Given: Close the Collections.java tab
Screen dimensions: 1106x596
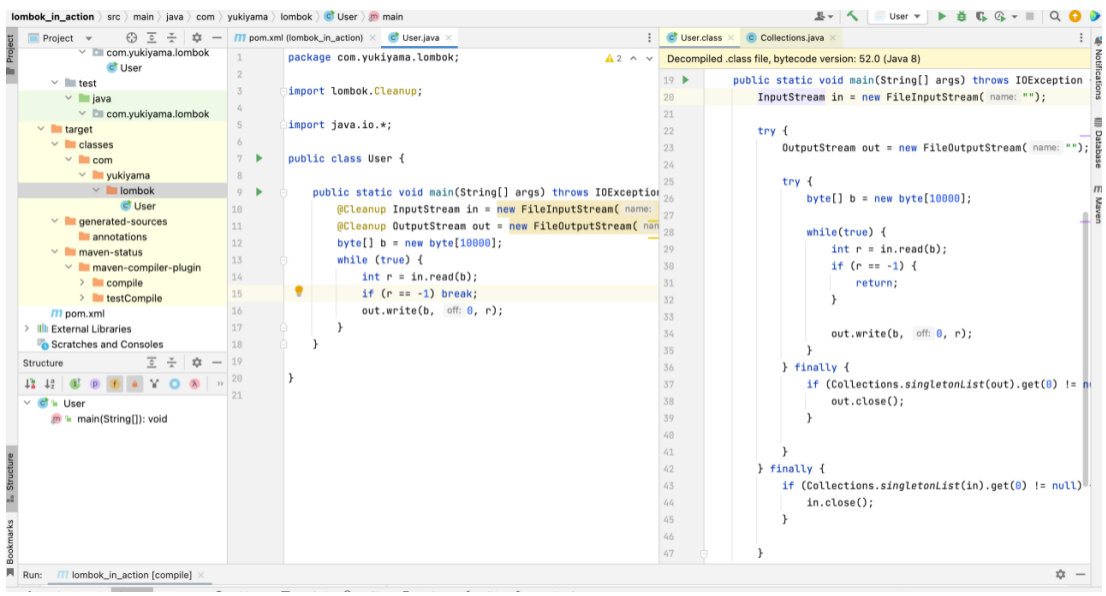Looking at the screenshot, I should [833, 37].
